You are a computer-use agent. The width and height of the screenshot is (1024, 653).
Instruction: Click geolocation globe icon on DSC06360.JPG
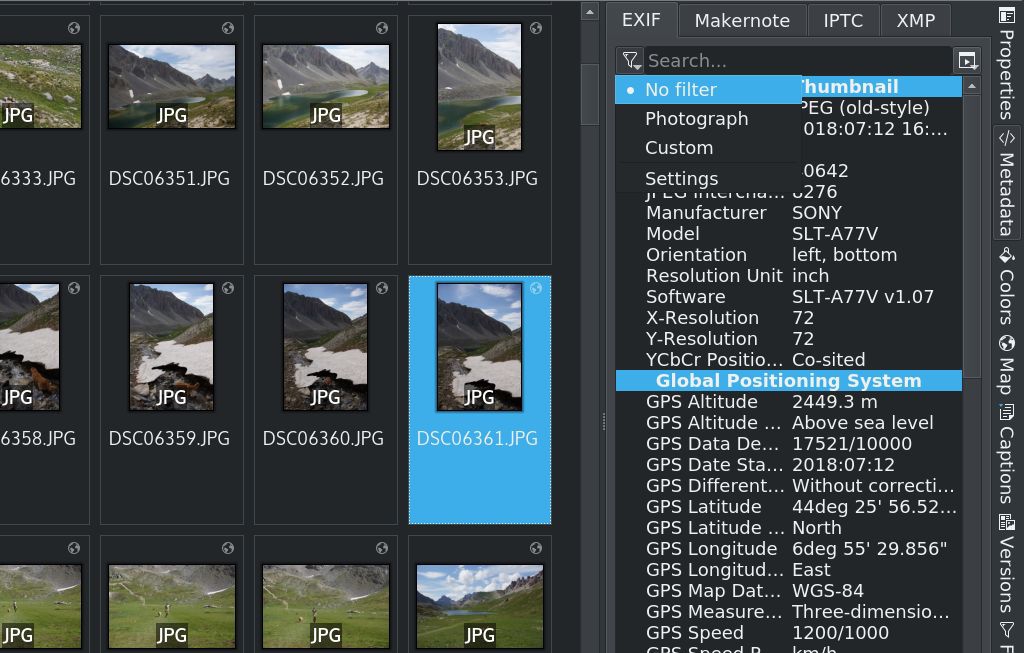(x=382, y=288)
